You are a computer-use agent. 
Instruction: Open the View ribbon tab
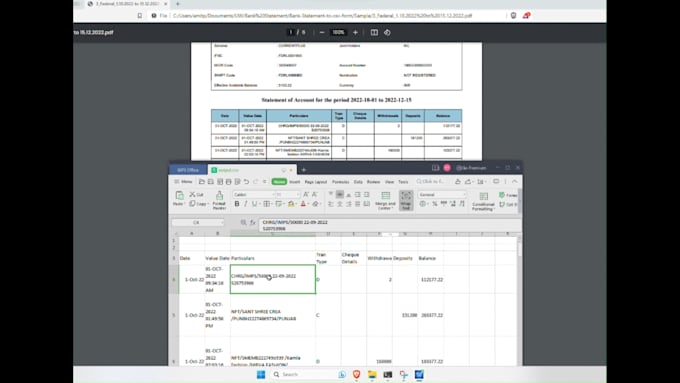(x=389, y=182)
